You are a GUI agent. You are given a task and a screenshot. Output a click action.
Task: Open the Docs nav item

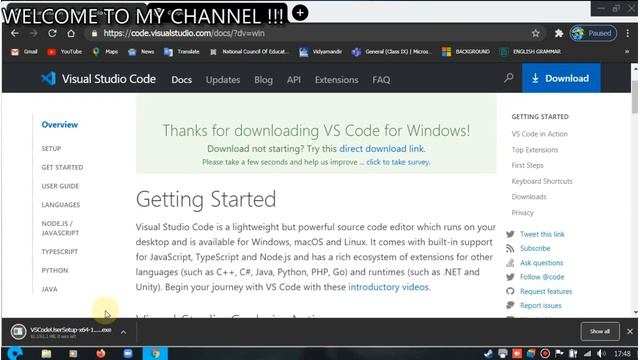[x=182, y=80]
